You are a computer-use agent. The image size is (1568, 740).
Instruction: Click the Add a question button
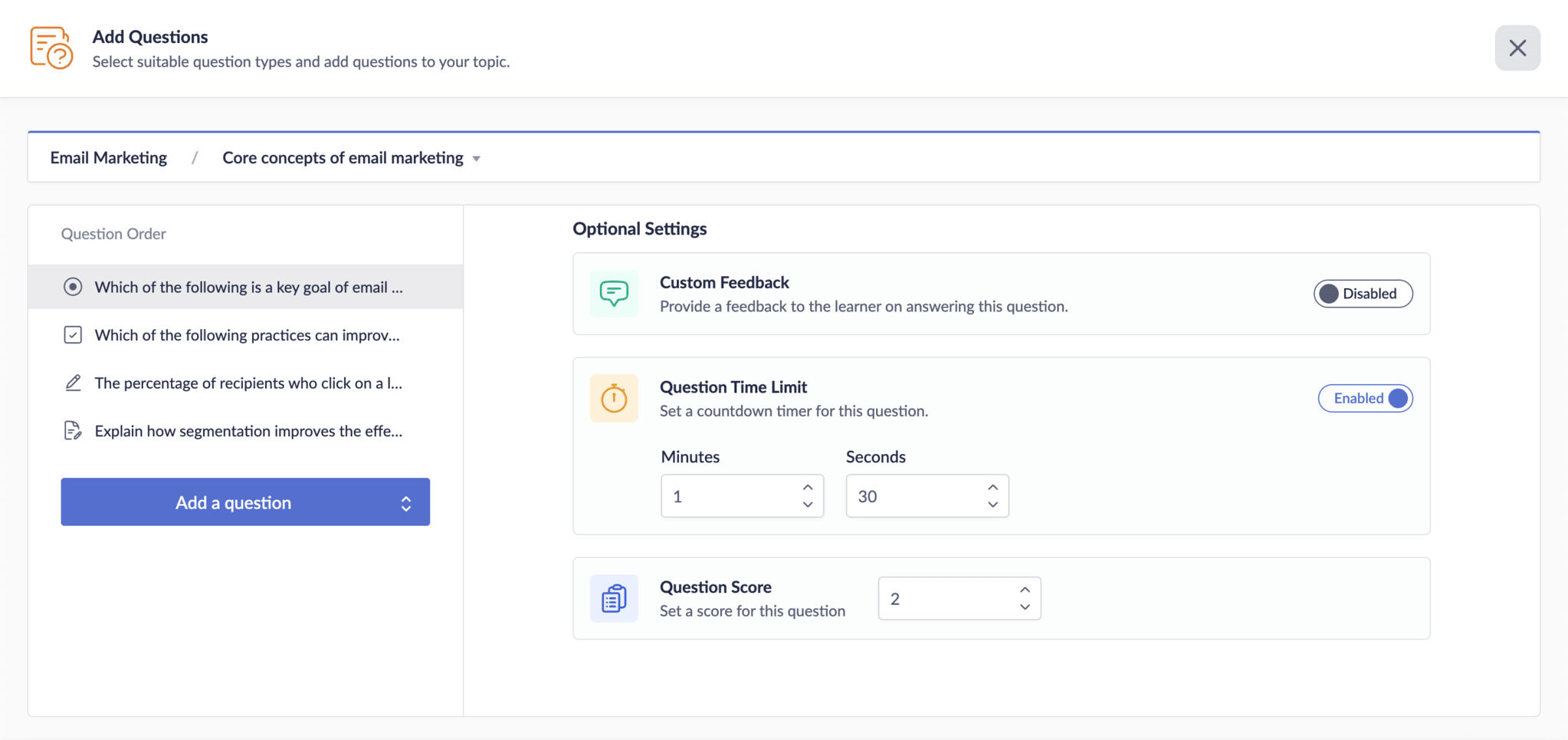point(234,502)
